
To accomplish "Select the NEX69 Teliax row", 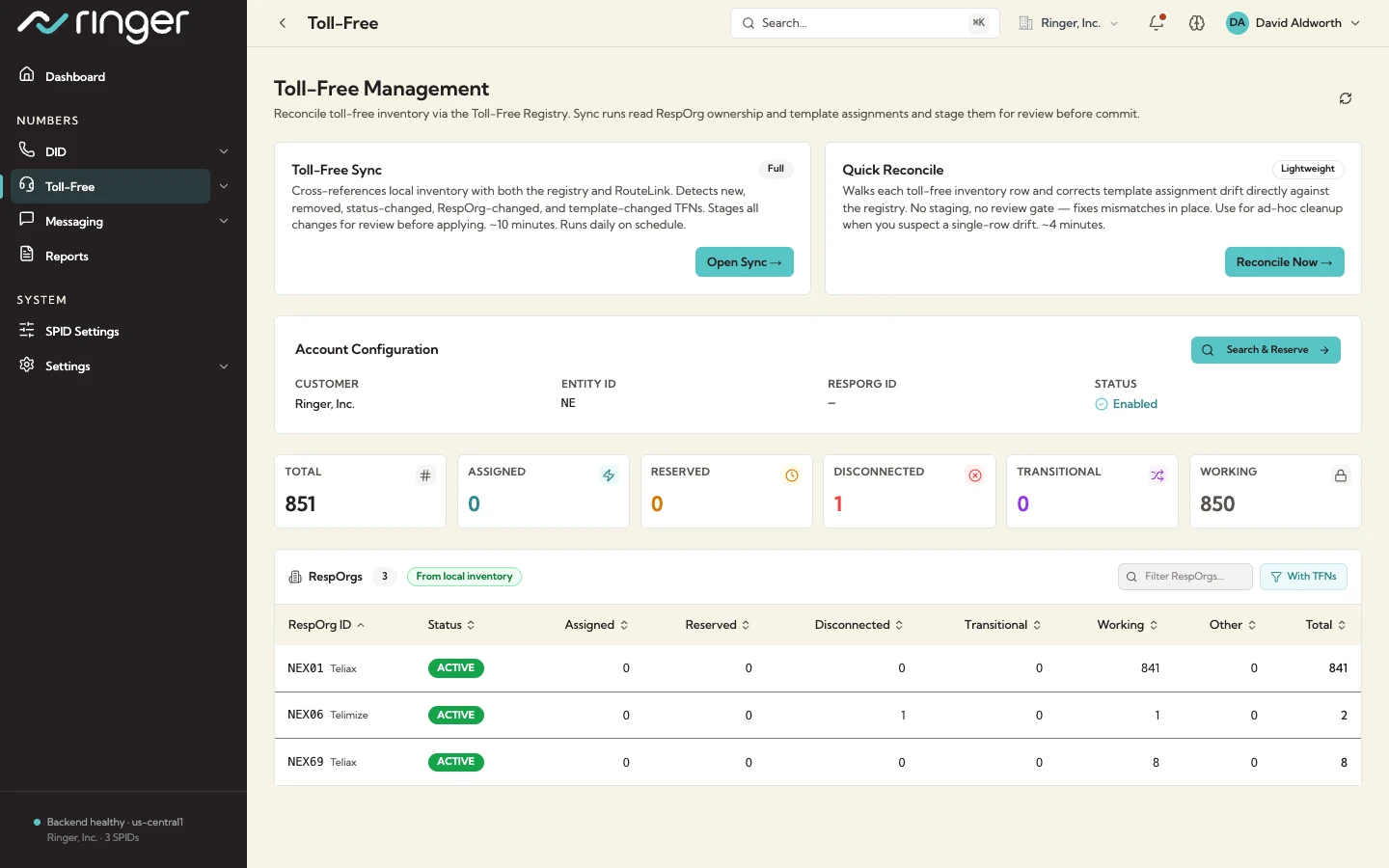I will pyautogui.click(x=818, y=762).
